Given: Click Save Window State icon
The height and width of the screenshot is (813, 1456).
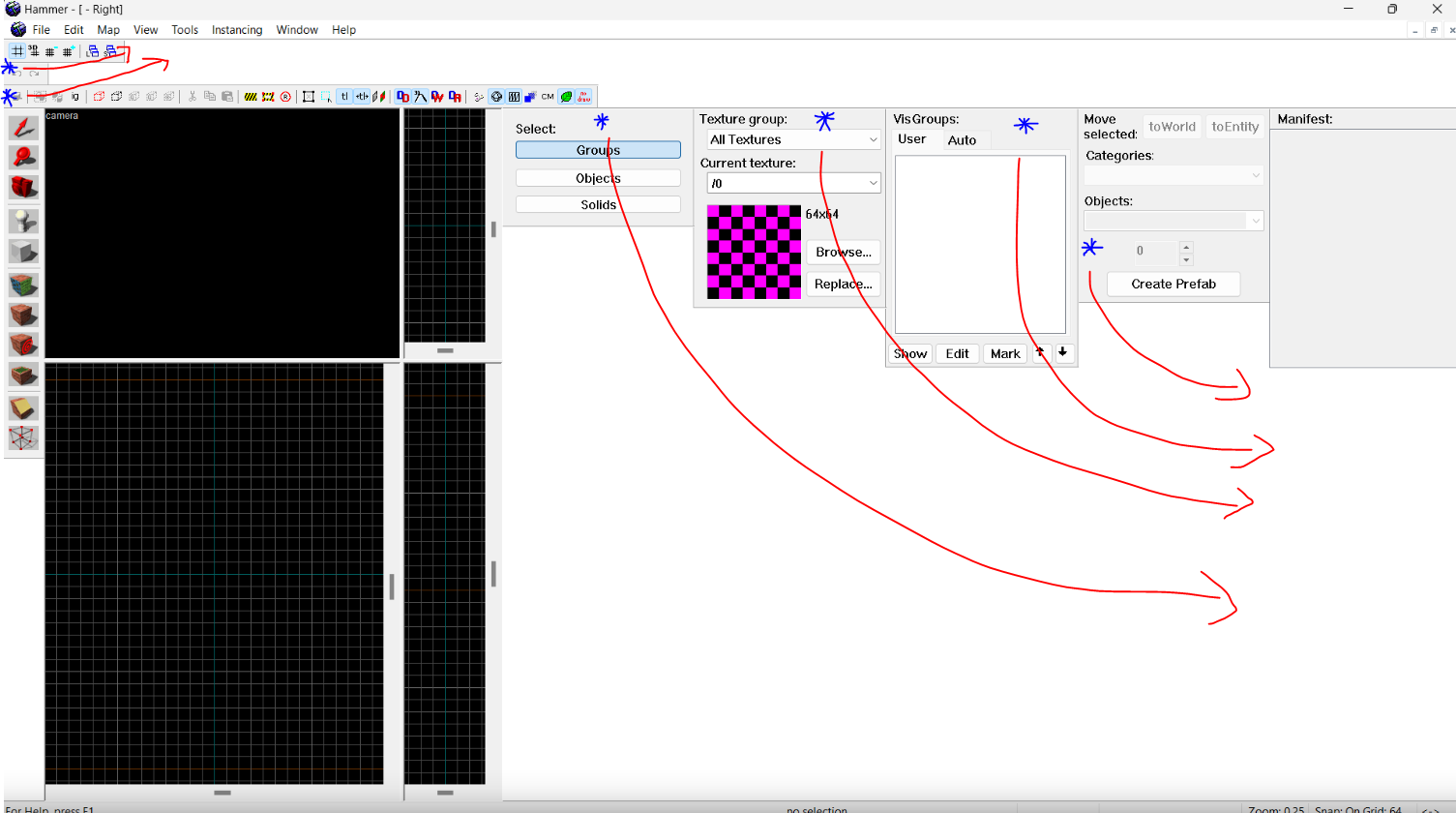Looking at the screenshot, I should [109, 51].
